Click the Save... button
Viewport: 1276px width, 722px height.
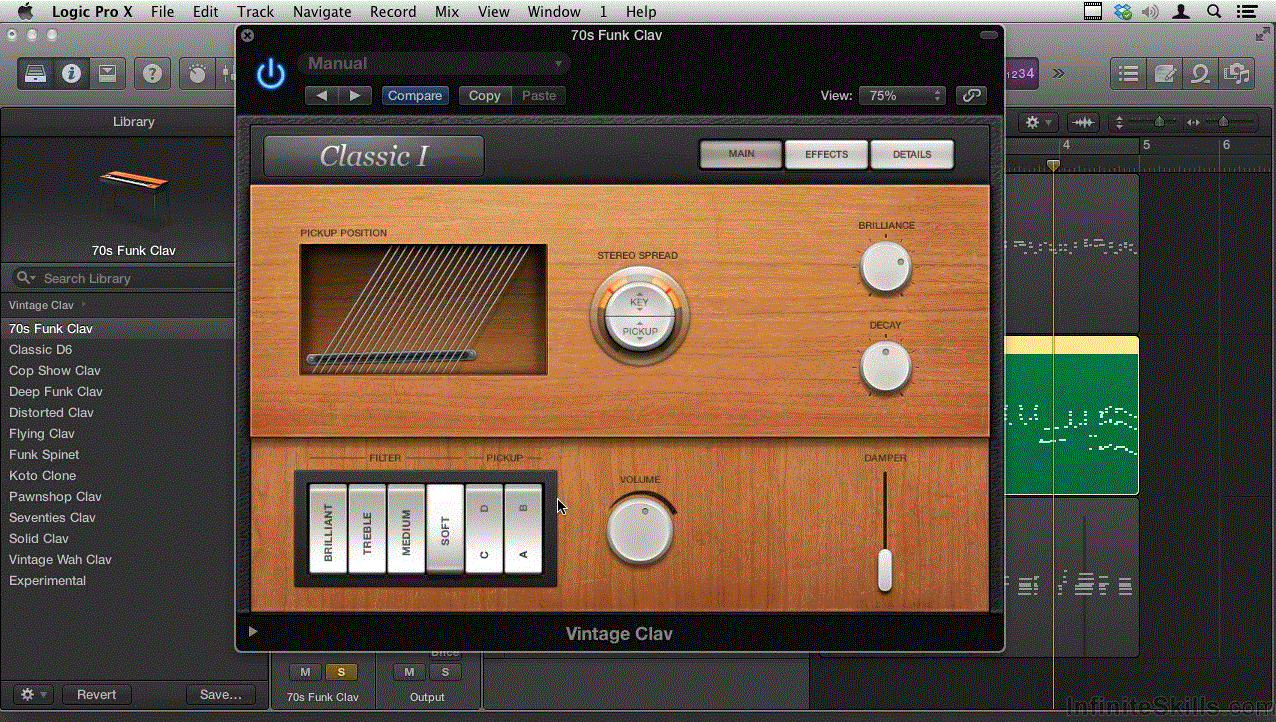click(x=221, y=694)
